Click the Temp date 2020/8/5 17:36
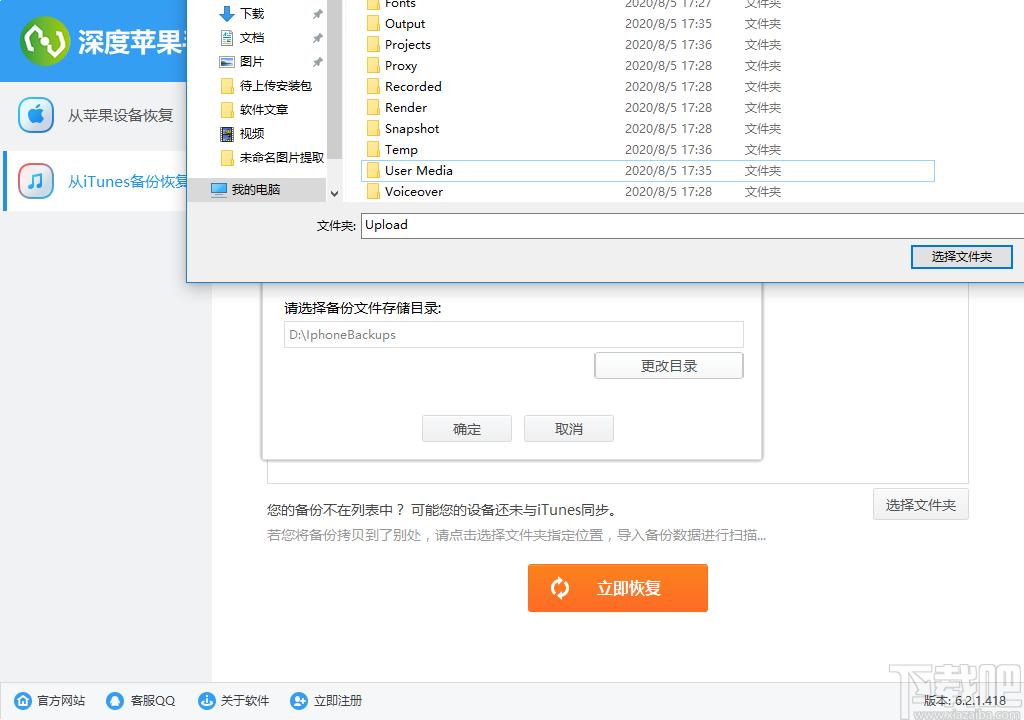1024x720 pixels. (x=668, y=150)
